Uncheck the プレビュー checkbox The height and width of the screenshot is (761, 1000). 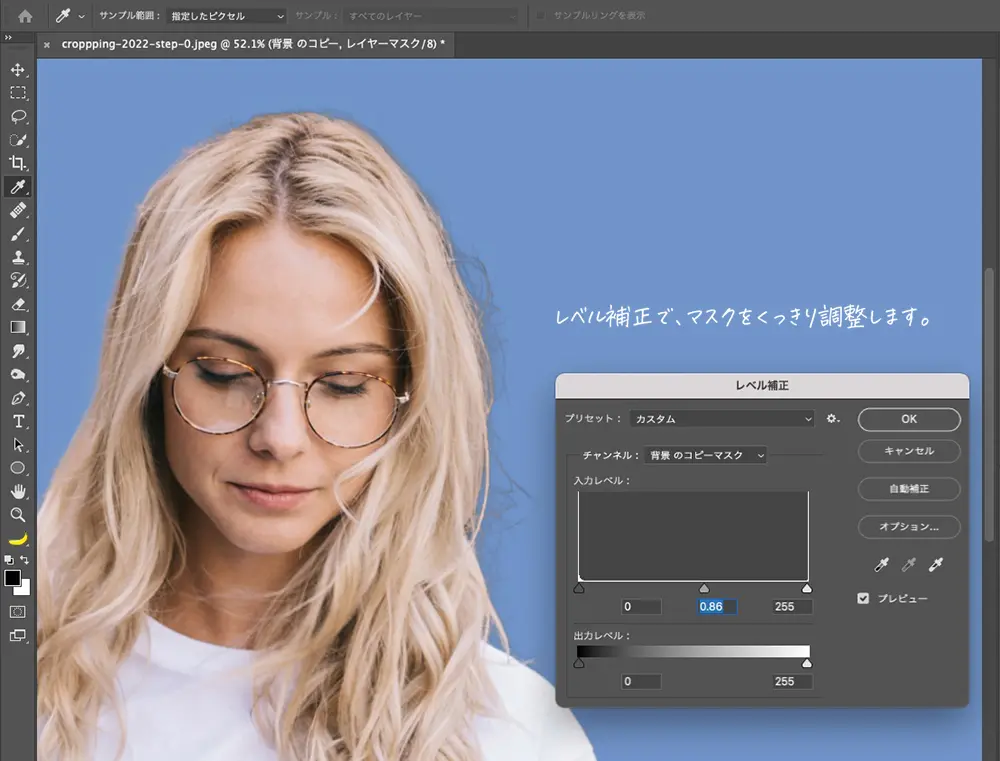(x=863, y=598)
